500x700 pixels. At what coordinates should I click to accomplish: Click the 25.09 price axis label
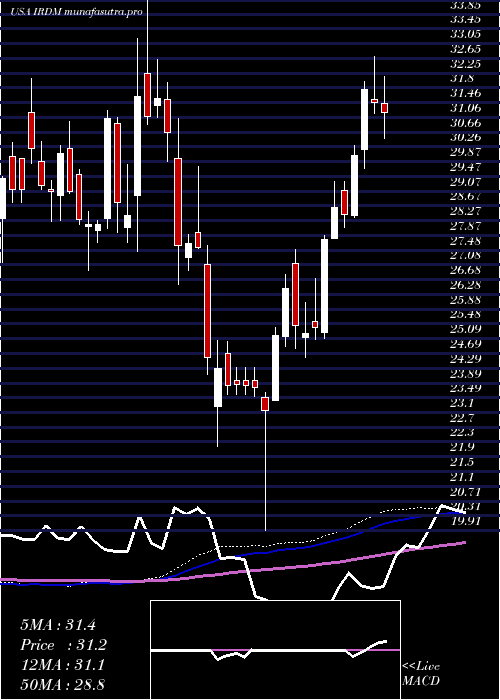pos(465,329)
